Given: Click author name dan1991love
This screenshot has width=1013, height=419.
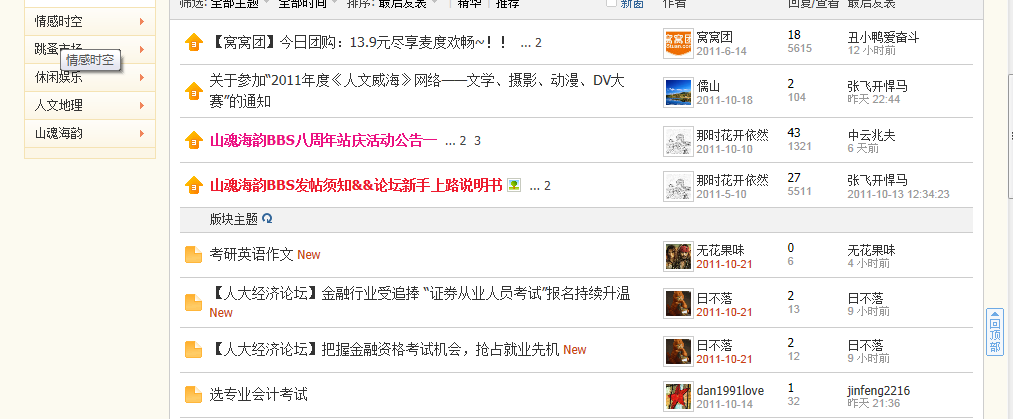Looking at the screenshot, I should click(x=730, y=391).
